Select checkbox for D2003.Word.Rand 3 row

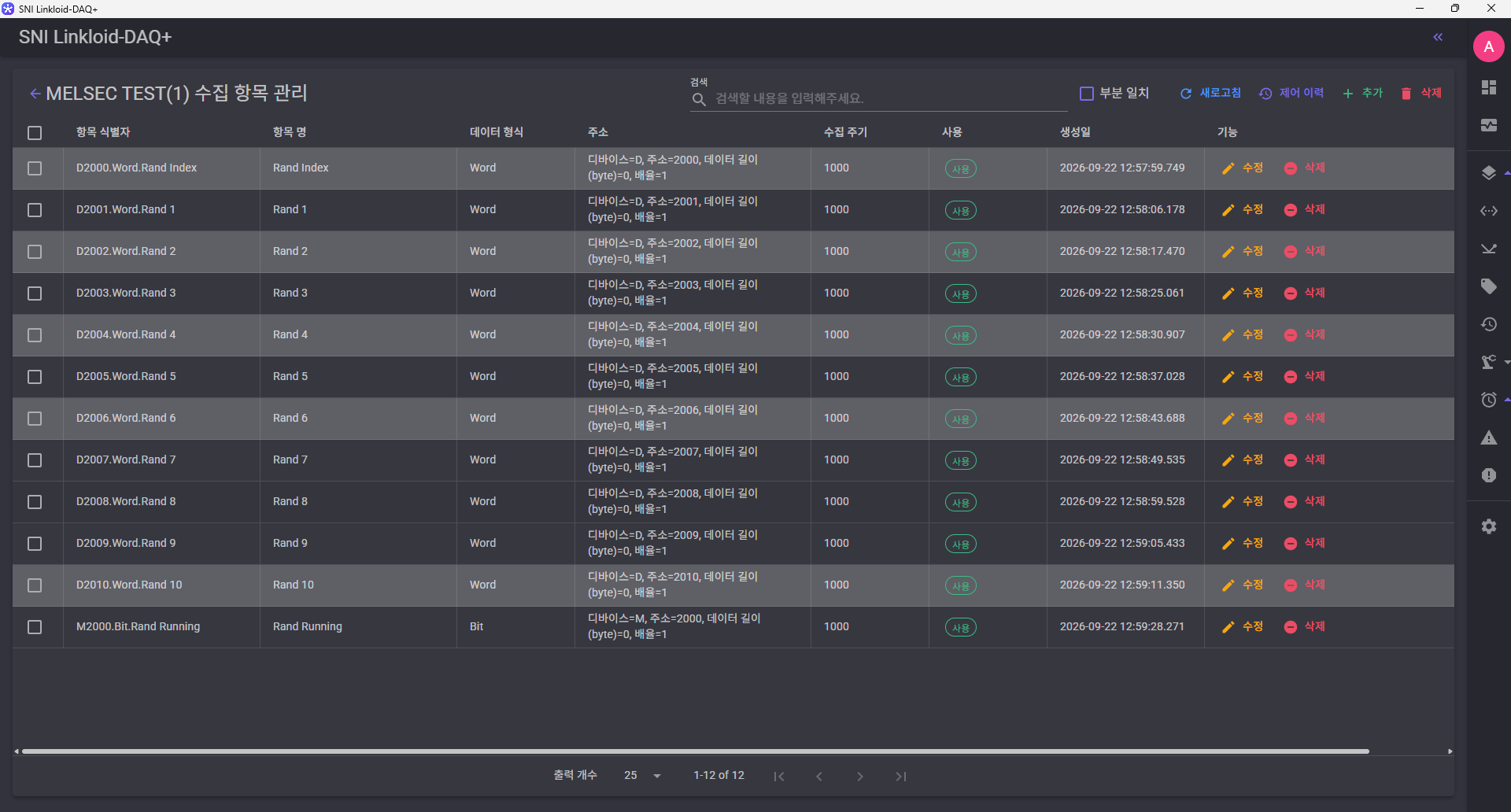35,293
